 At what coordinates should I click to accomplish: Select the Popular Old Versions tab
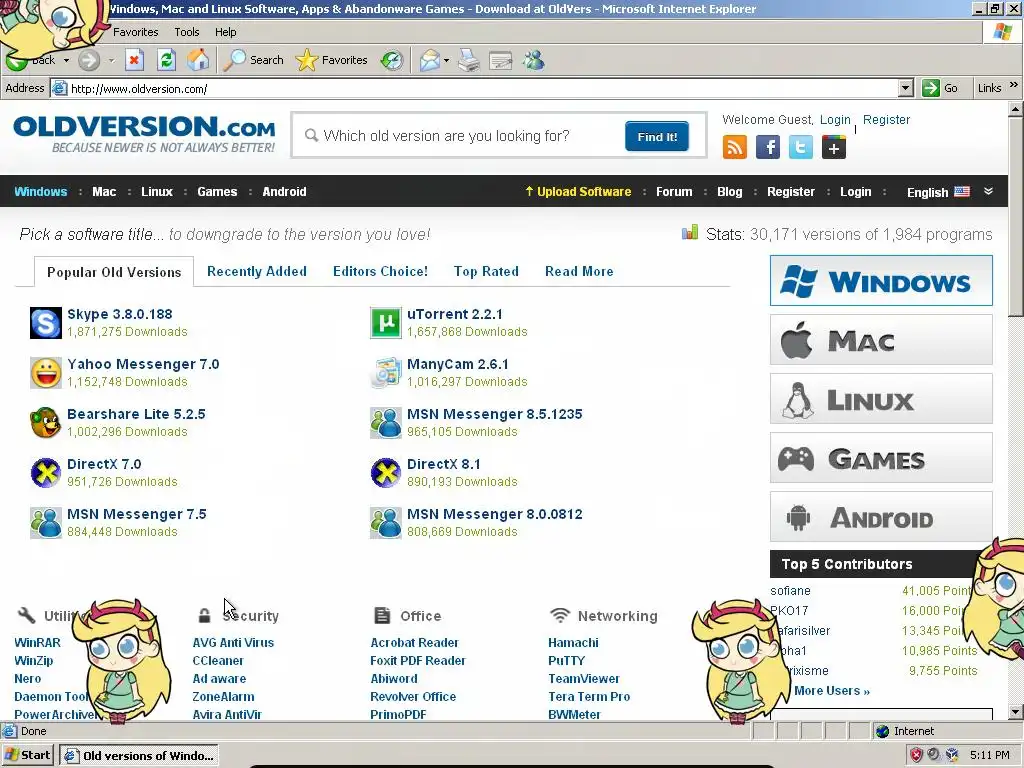click(x=114, y=272)
